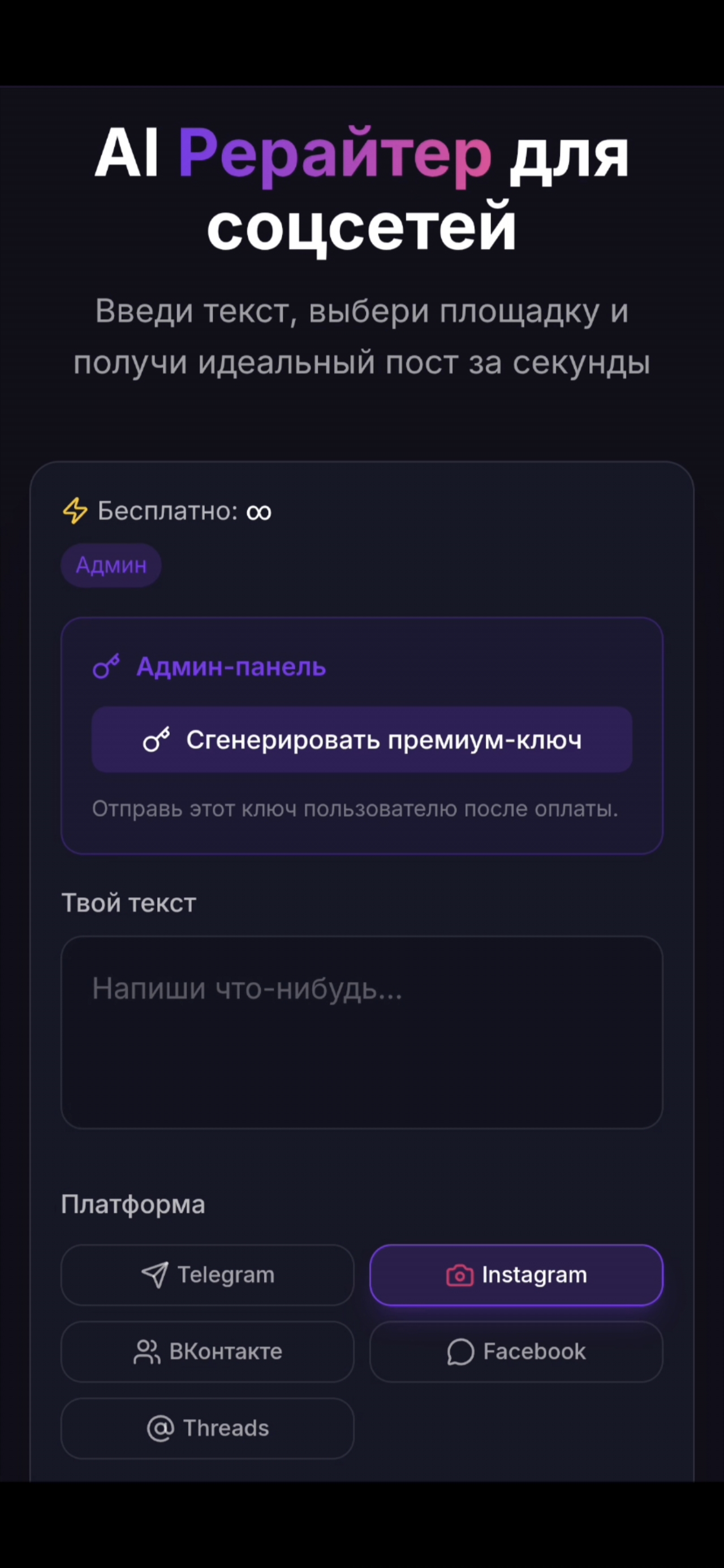
Task: Click the Threads at-sign icon
Action: (x=161, y=1429)
